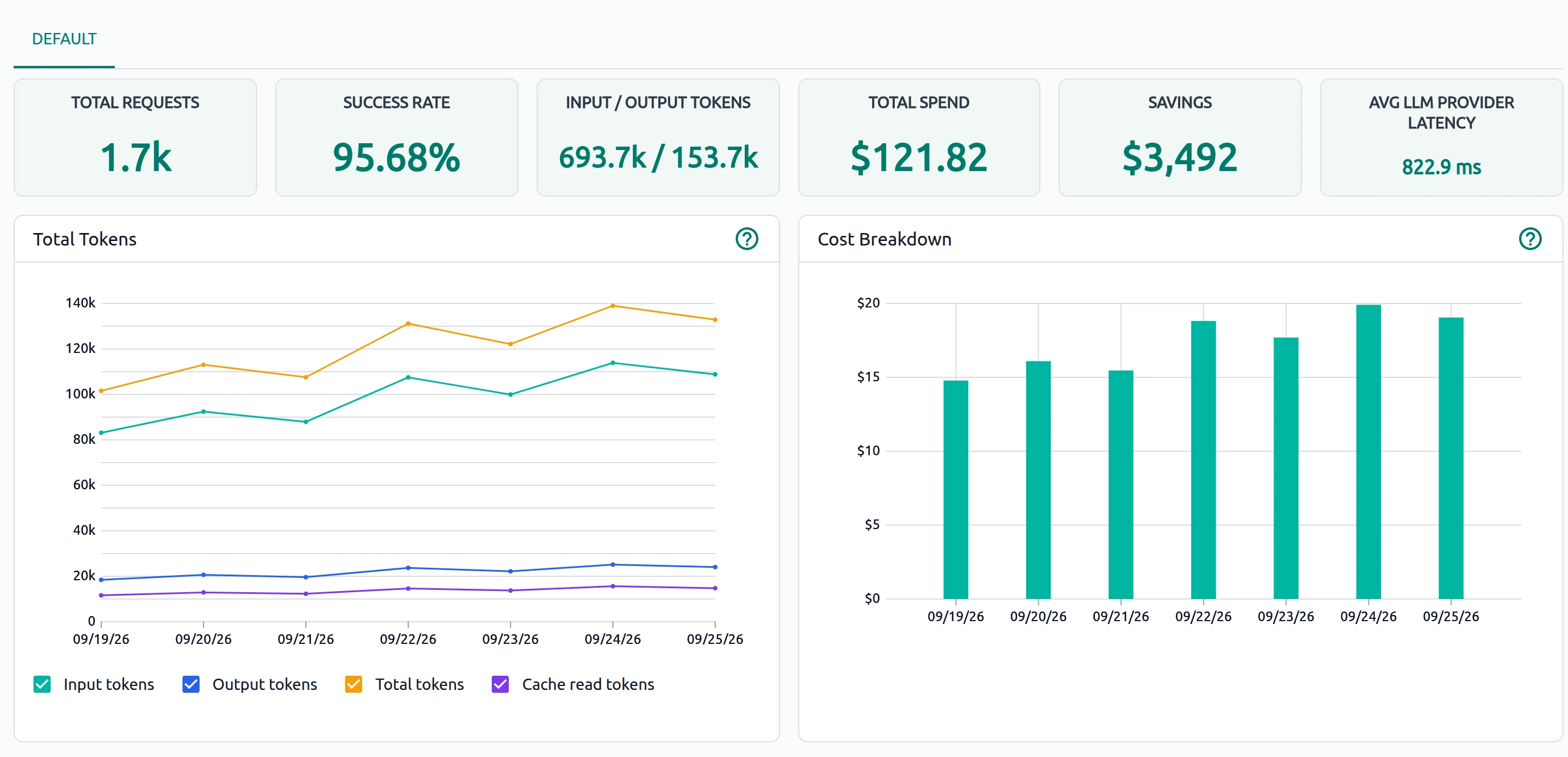Click the $20 axis label

pyautogui.click(x=868, y=303)
